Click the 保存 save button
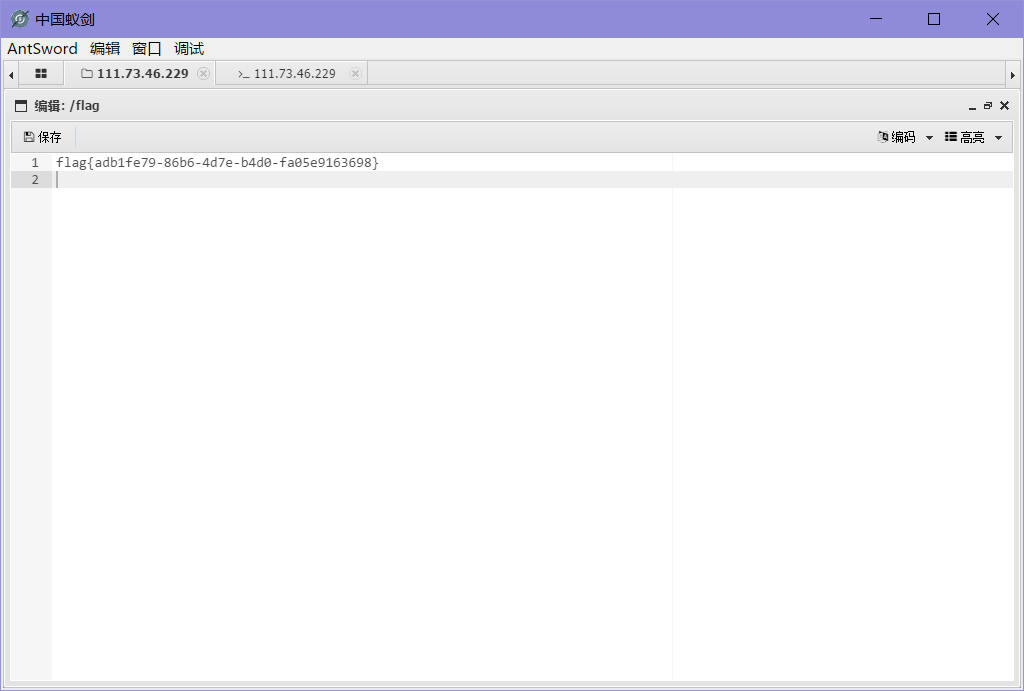Viewport: 1024px width, 691px height. (x=42, y=137)
